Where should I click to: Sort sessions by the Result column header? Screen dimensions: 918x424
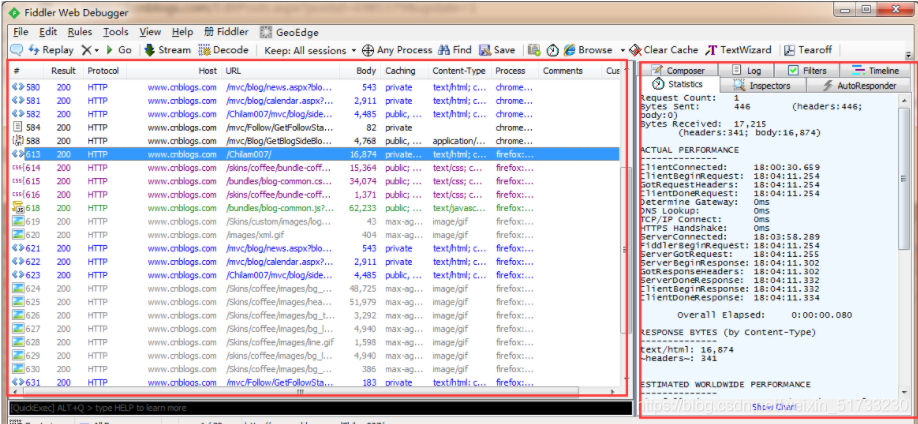pos(63,71)
